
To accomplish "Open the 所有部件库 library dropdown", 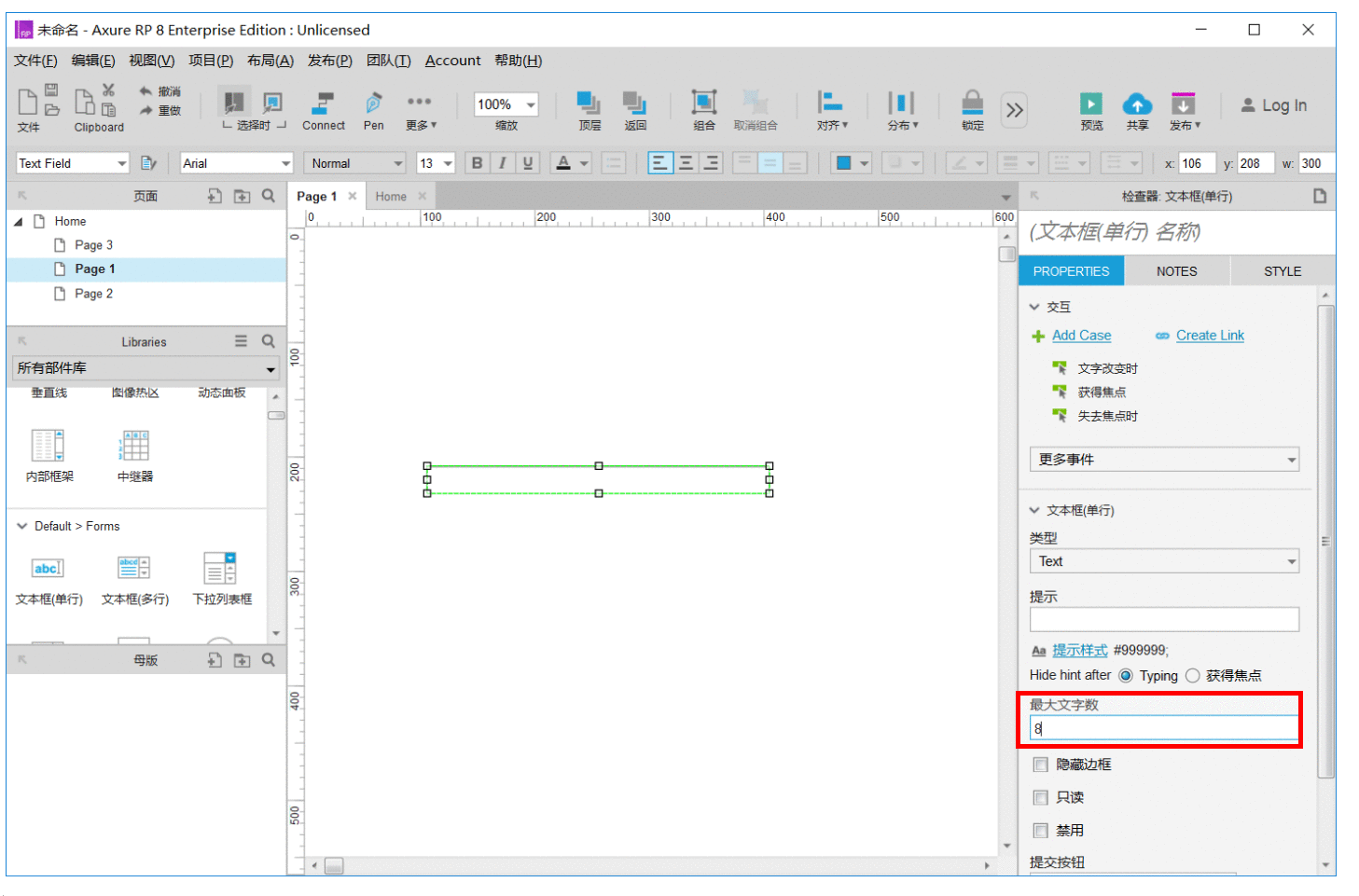I will coord(146,368).
